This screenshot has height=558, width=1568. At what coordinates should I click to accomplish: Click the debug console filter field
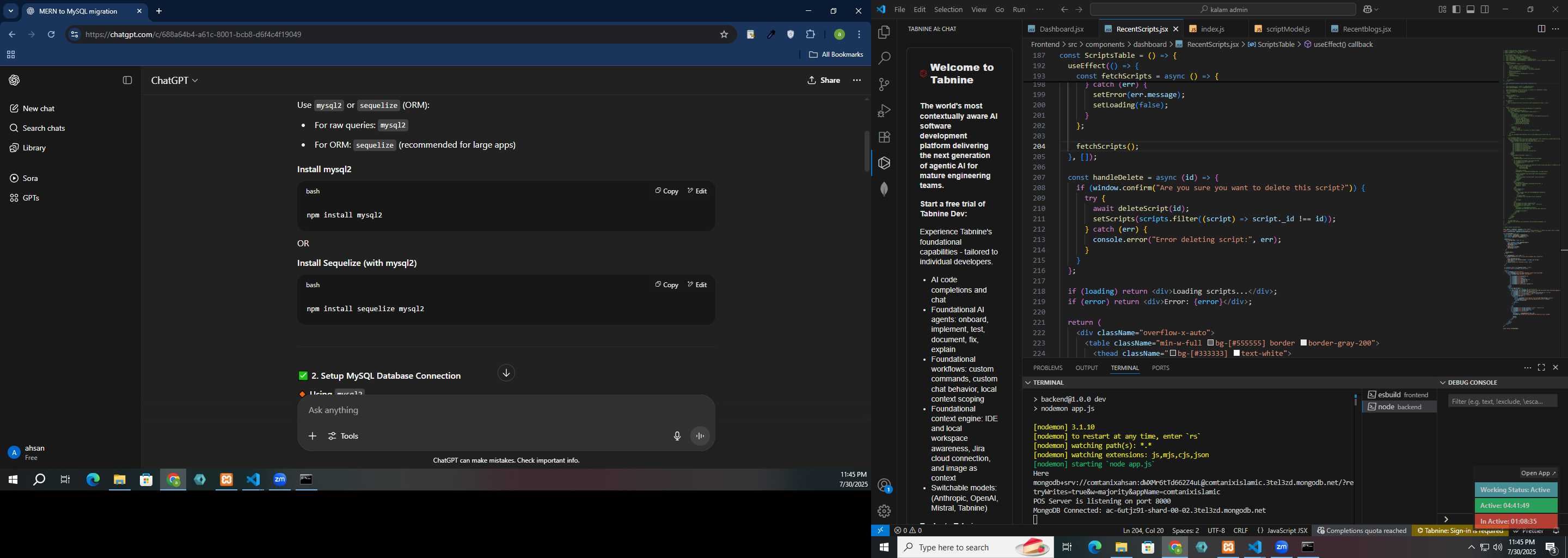pyautogui.click(x=1502, y=402)
